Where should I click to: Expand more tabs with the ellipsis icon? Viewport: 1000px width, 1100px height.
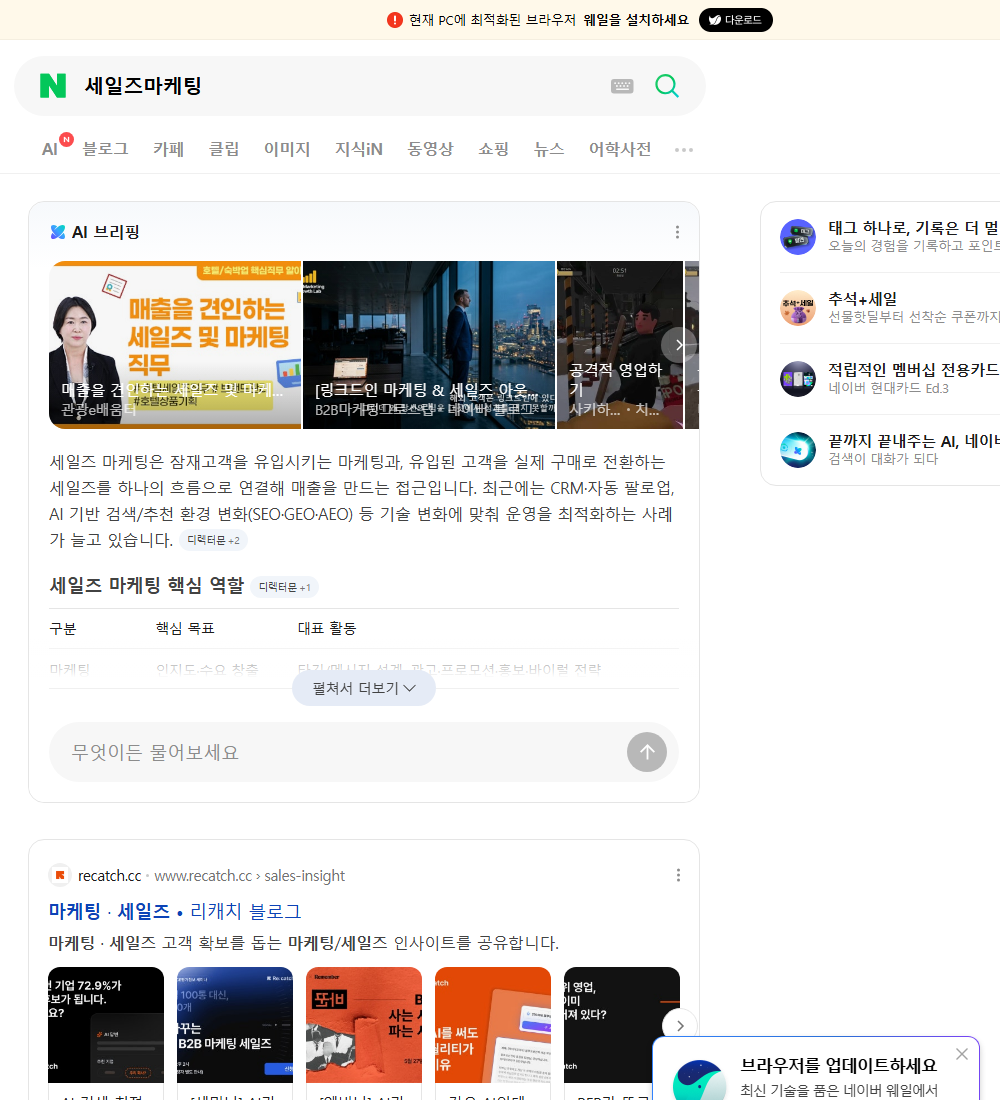click(x=684, y=149)
